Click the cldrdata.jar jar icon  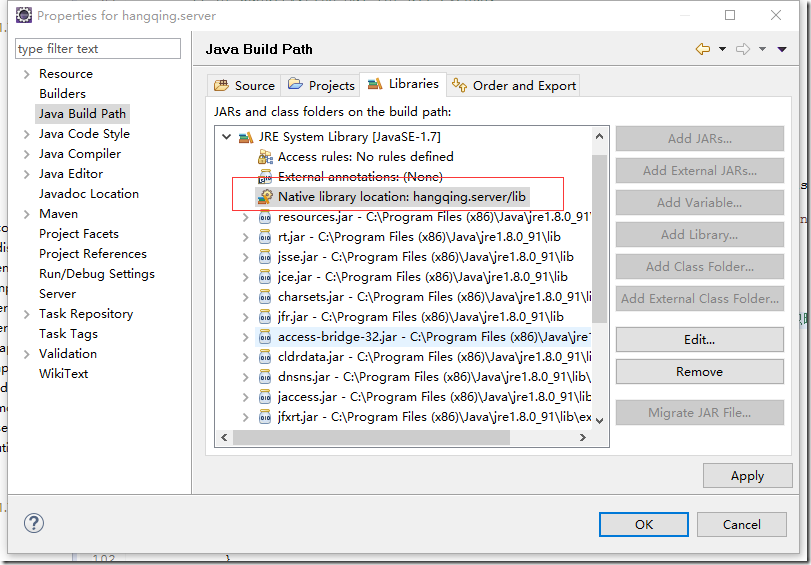point(265,357)
